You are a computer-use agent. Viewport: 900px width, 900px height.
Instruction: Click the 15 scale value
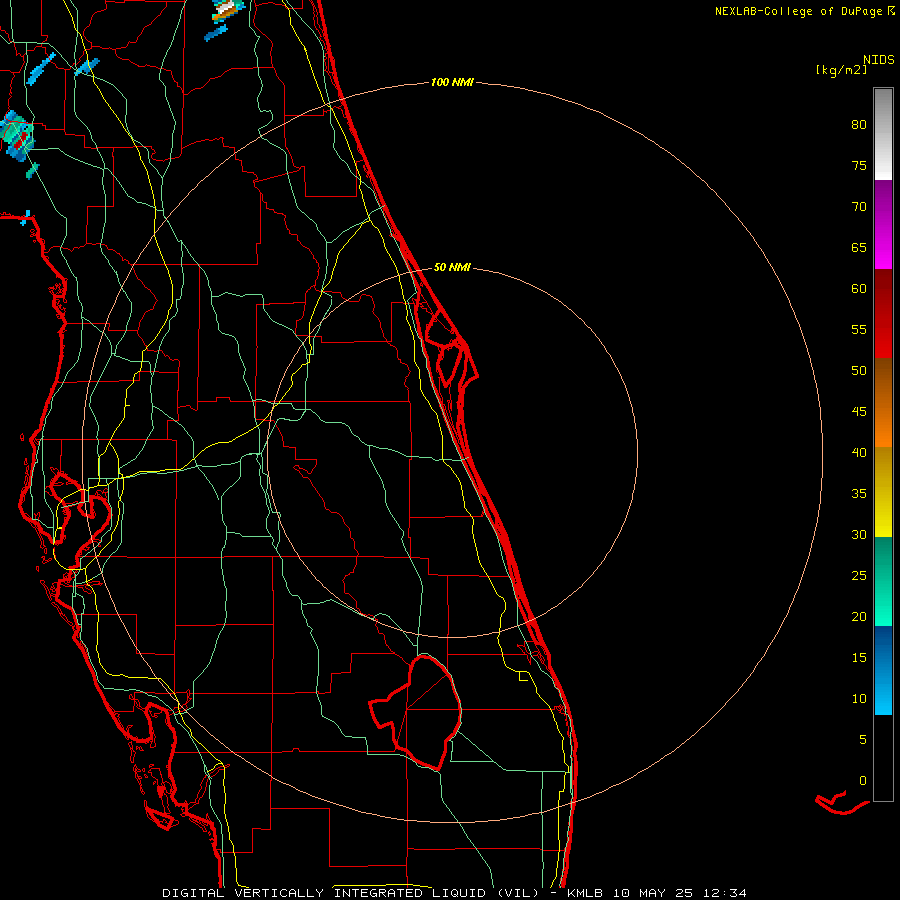click(859, 658)
